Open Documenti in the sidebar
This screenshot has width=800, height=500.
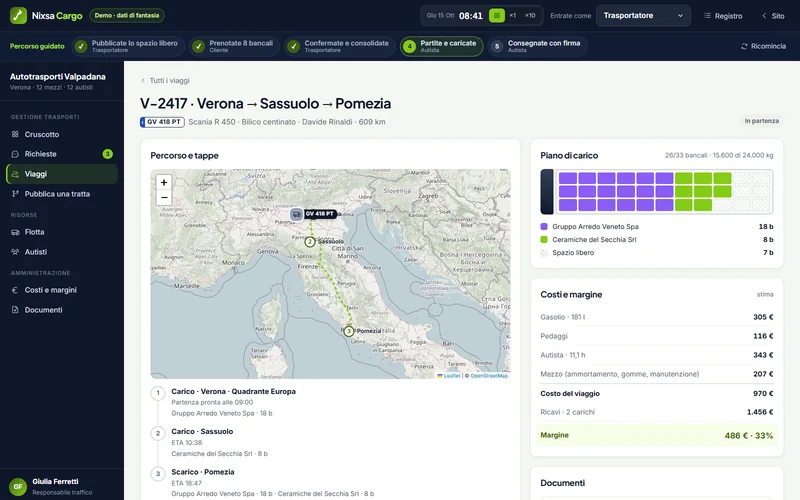62,310
